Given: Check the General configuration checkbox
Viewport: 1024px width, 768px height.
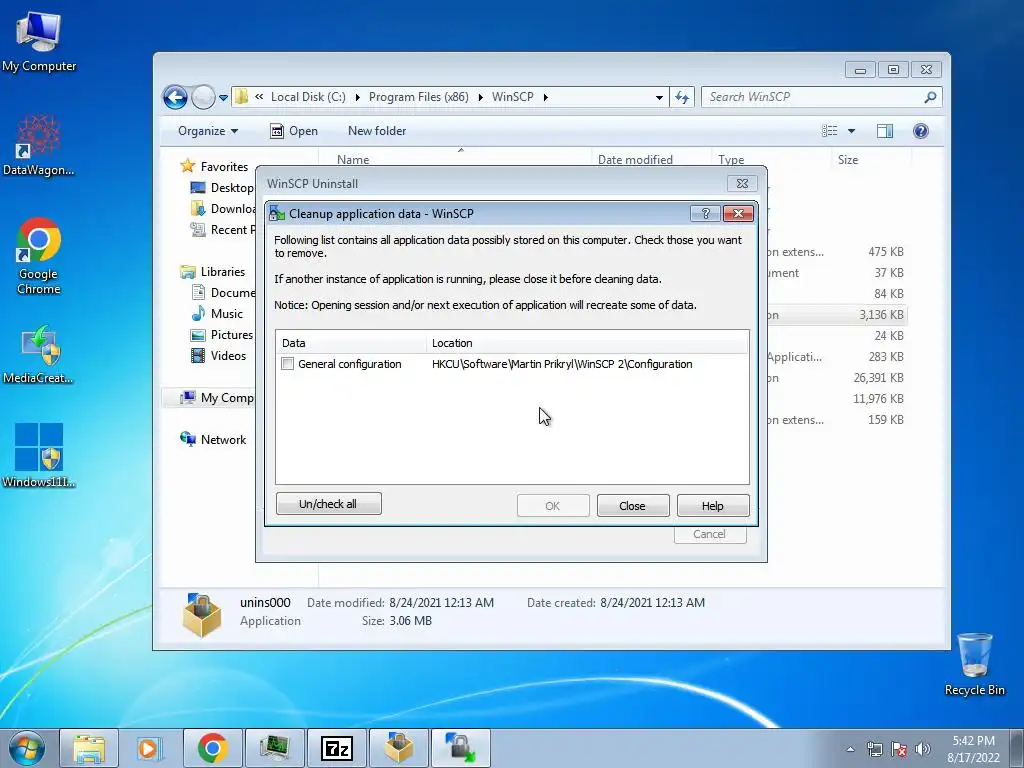Looking at the screenshot, I should tap(287, 364).
